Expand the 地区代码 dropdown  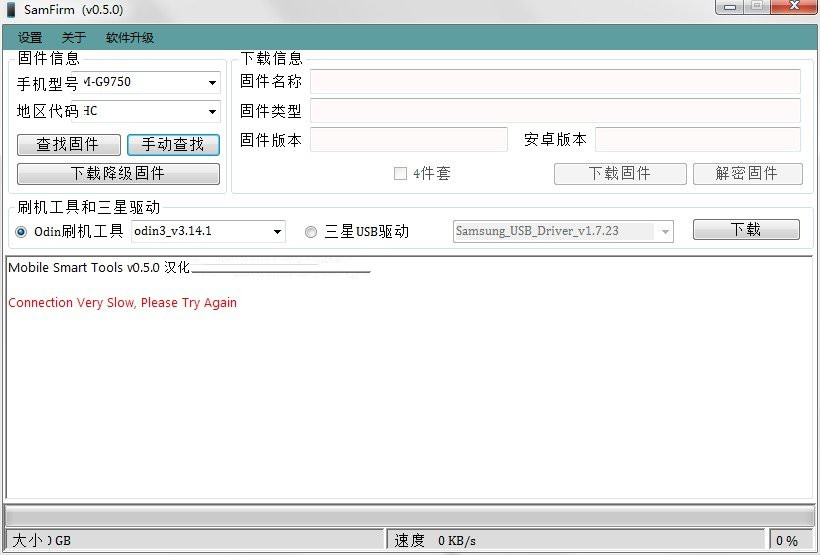212,112
